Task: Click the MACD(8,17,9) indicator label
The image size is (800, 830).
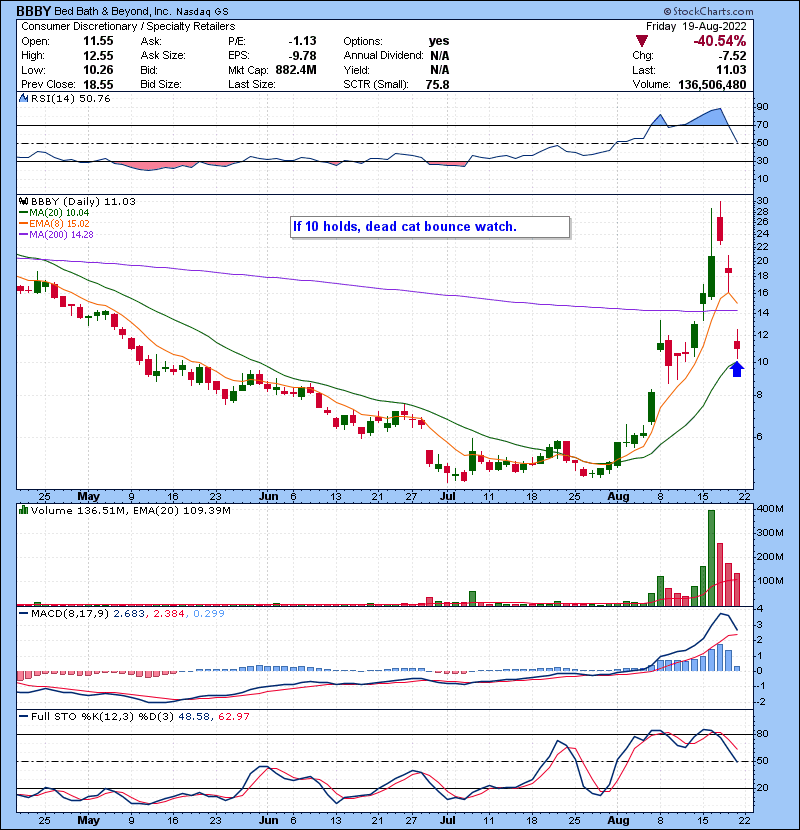Action: click(70, 614)
